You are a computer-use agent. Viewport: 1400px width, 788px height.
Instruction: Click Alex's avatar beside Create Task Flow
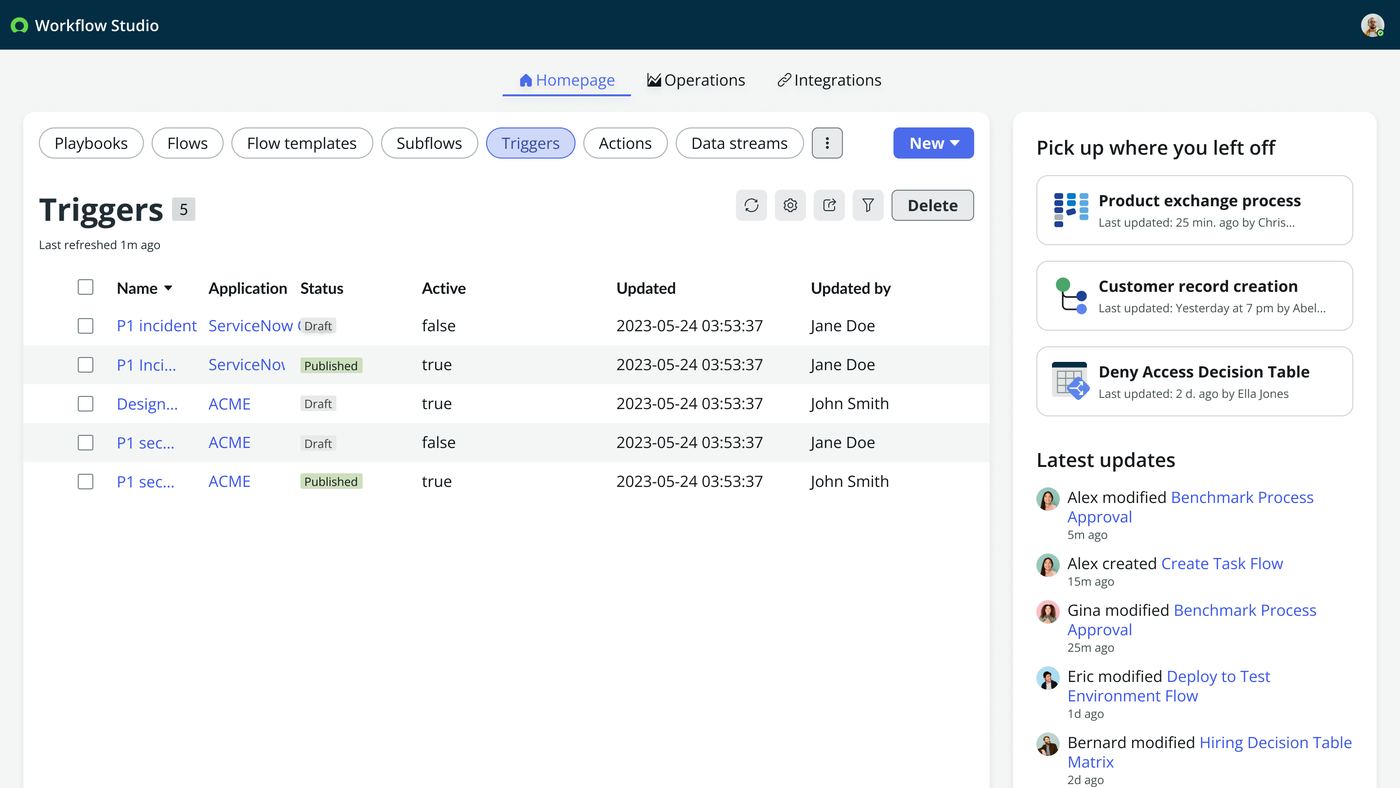[x=1048, y=565]
